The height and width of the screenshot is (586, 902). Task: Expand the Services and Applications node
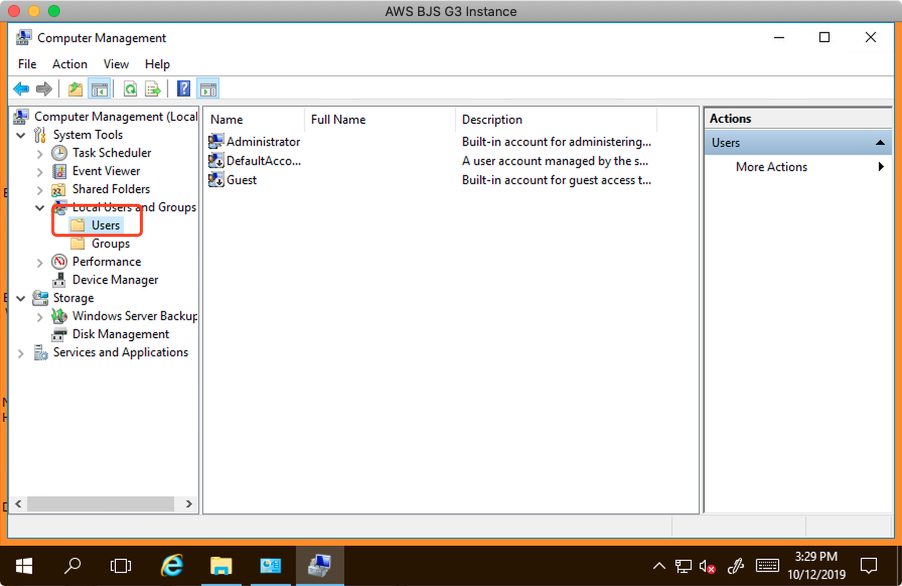[x=21, y=353]
